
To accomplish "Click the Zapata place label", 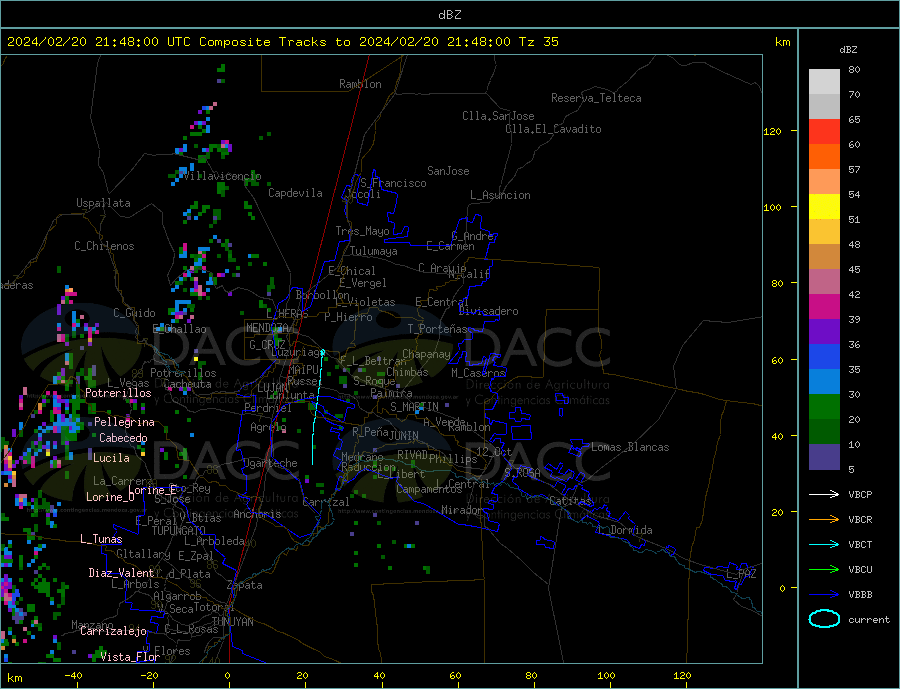I will point(245,586).
